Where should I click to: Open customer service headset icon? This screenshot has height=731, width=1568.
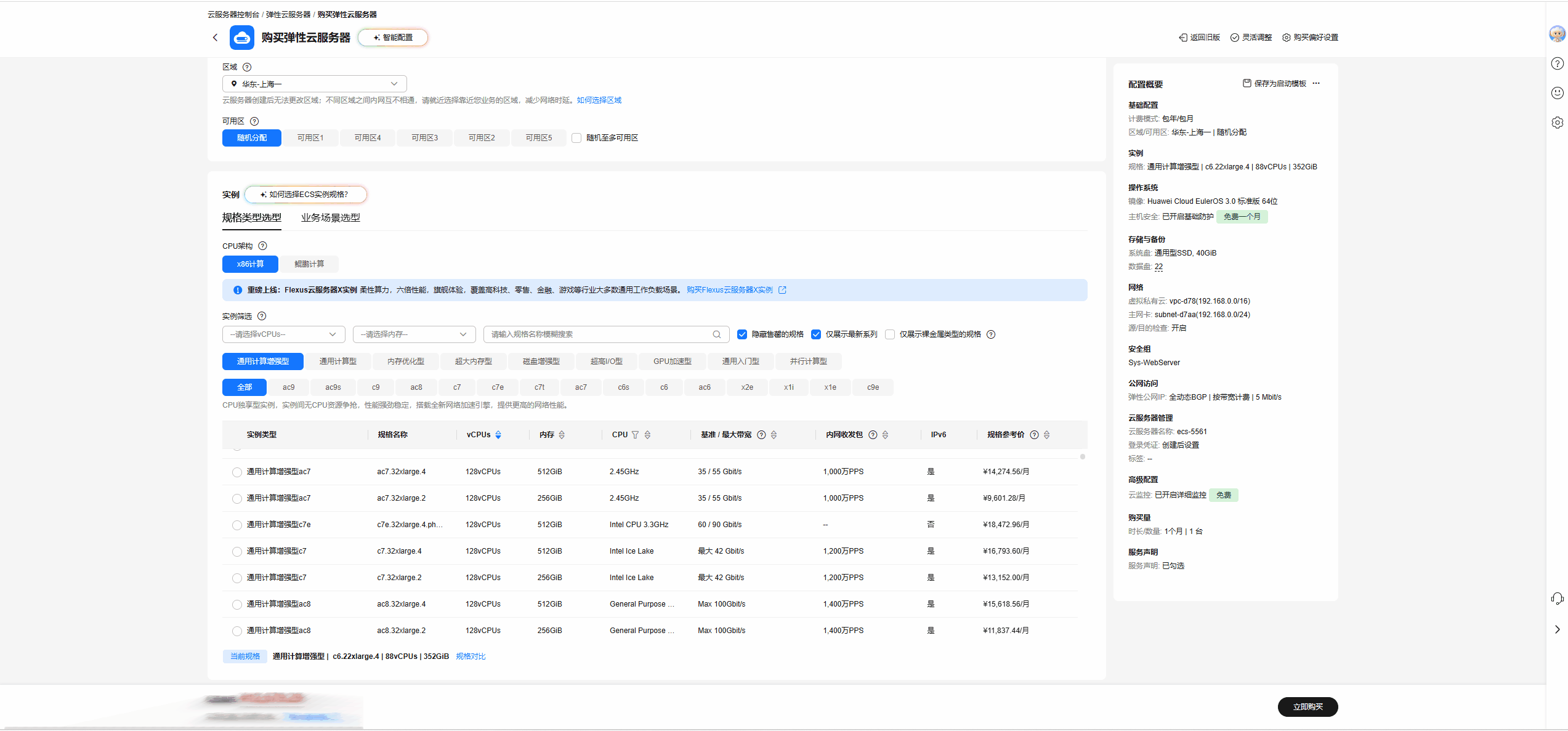tap(1557, 599)
